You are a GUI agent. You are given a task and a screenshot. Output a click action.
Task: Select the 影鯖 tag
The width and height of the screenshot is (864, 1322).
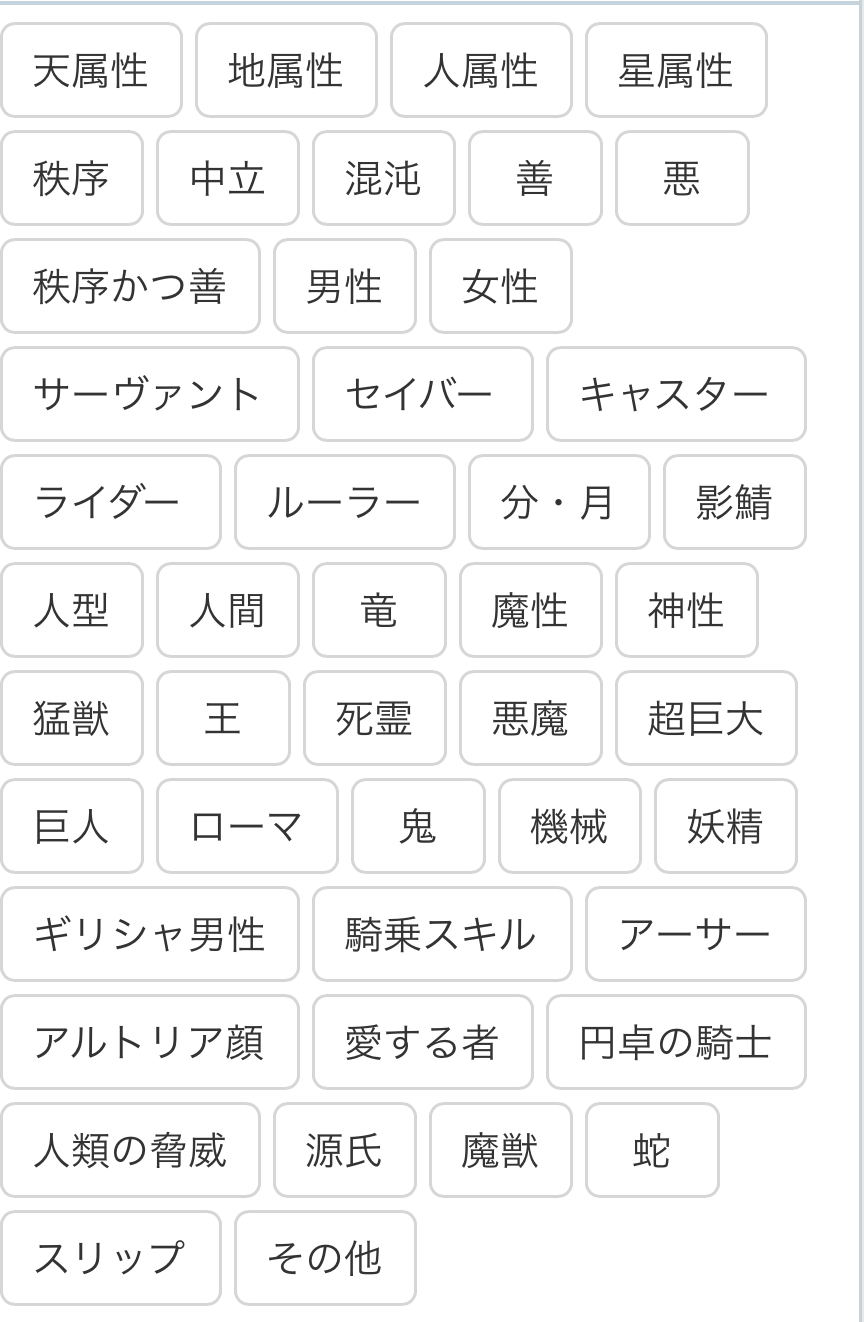(734, 503)
